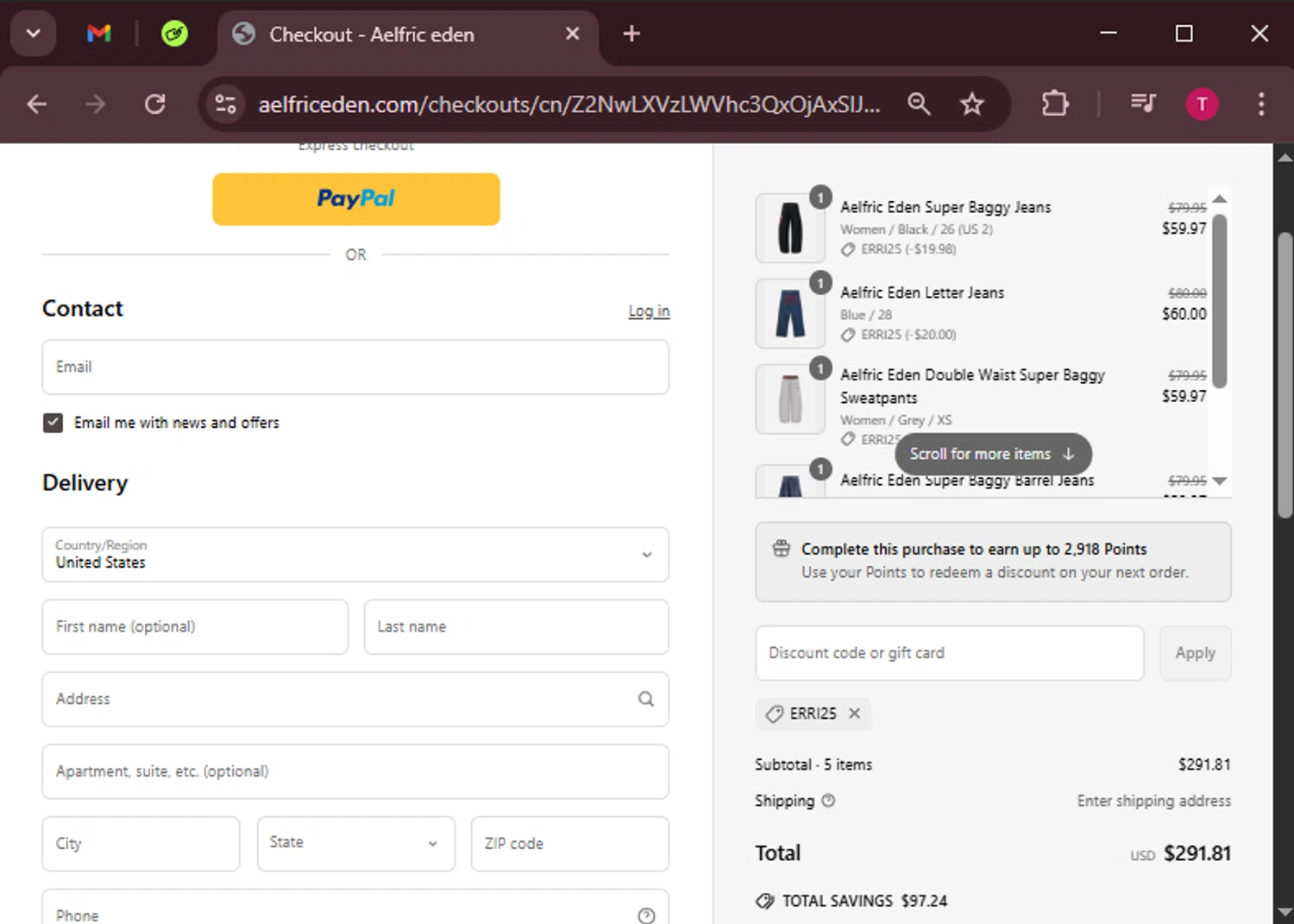Focus the Email input field
This screenshot has width=1294, height=924.
355,367
